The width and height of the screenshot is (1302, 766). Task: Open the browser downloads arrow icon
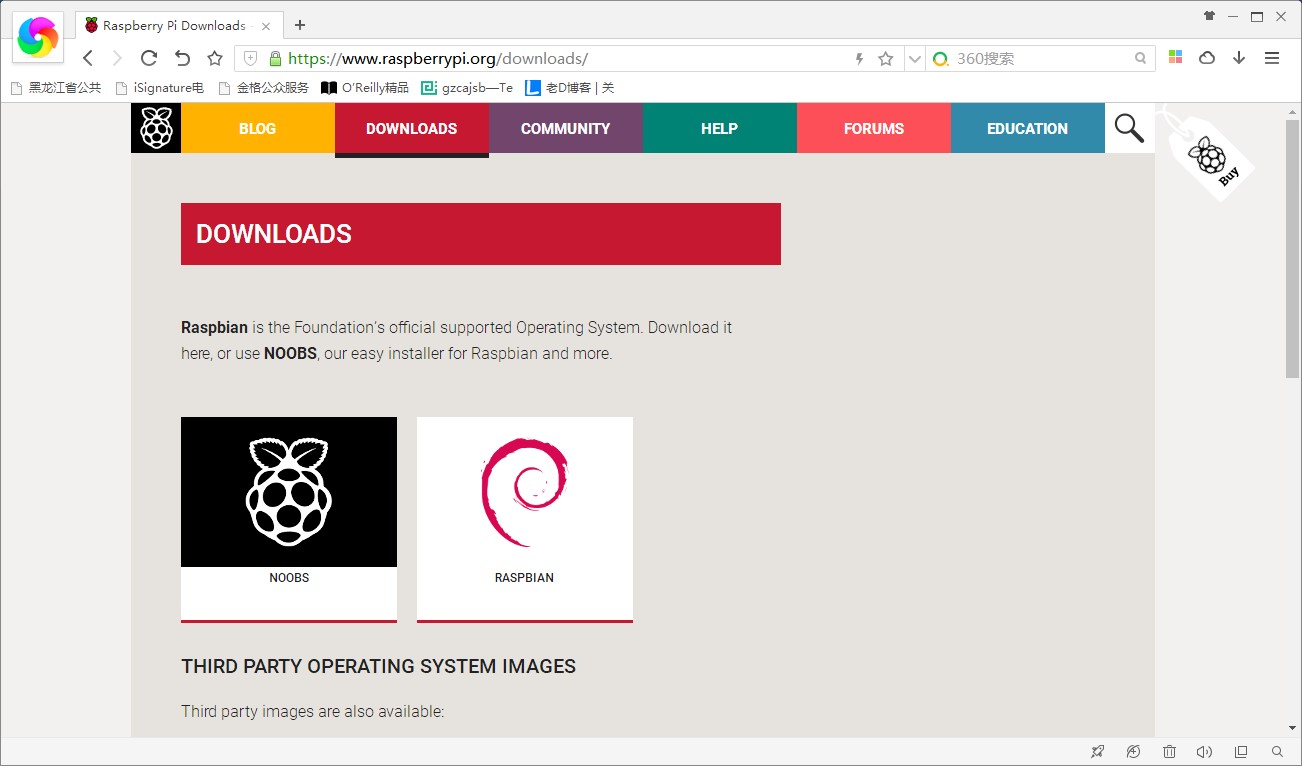coord(1239,58)
